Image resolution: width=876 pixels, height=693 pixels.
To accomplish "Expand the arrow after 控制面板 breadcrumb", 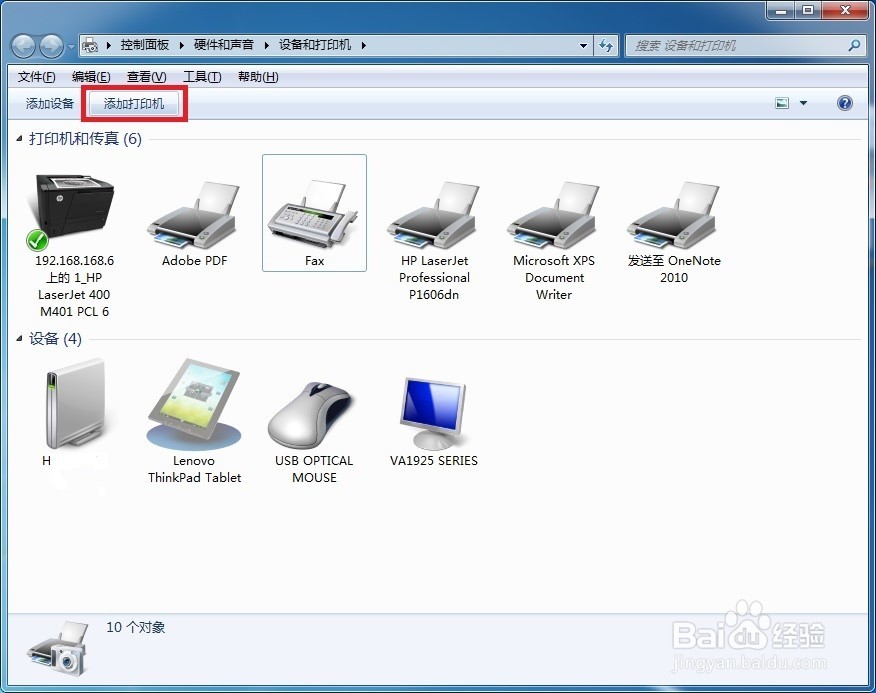I will tap(182, 45).
